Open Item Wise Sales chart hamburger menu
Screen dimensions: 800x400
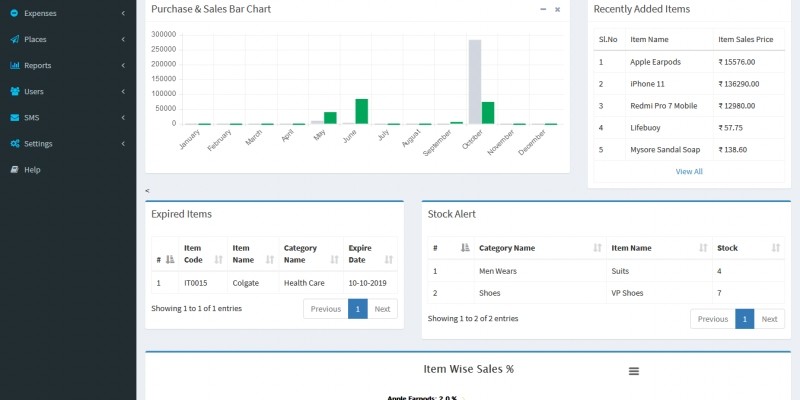click(x=634, y=371)
